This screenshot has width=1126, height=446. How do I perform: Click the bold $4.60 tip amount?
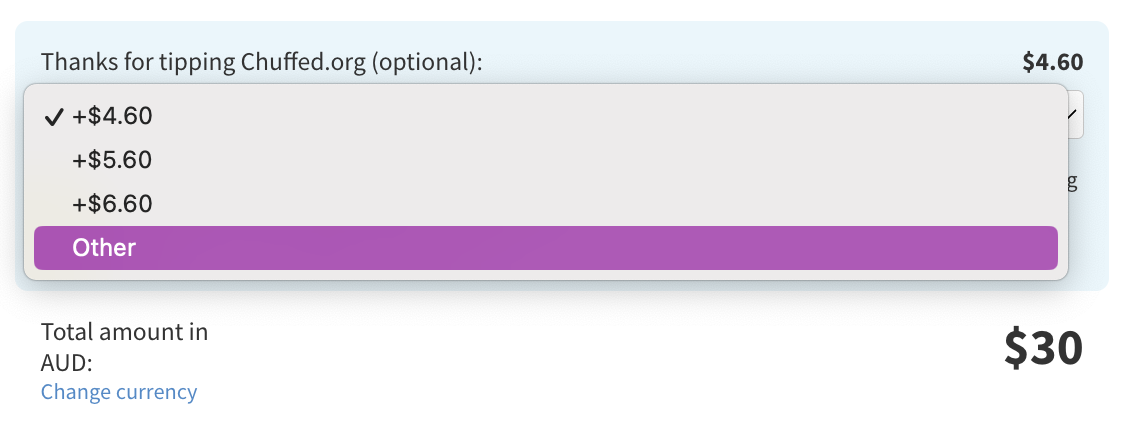[1053, 62]
